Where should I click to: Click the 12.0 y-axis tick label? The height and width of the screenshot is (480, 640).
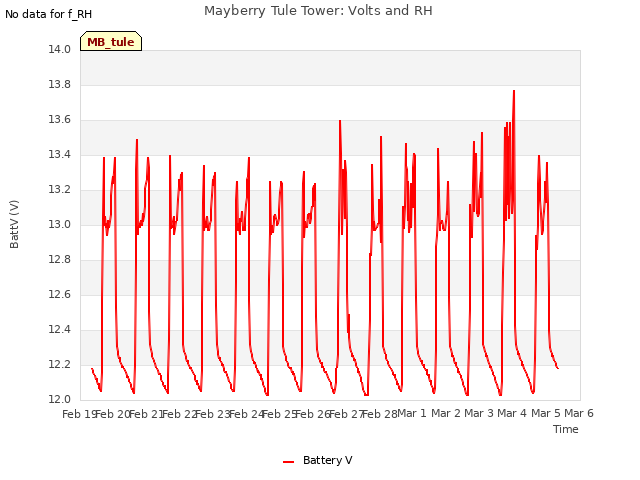coord(60,399)
